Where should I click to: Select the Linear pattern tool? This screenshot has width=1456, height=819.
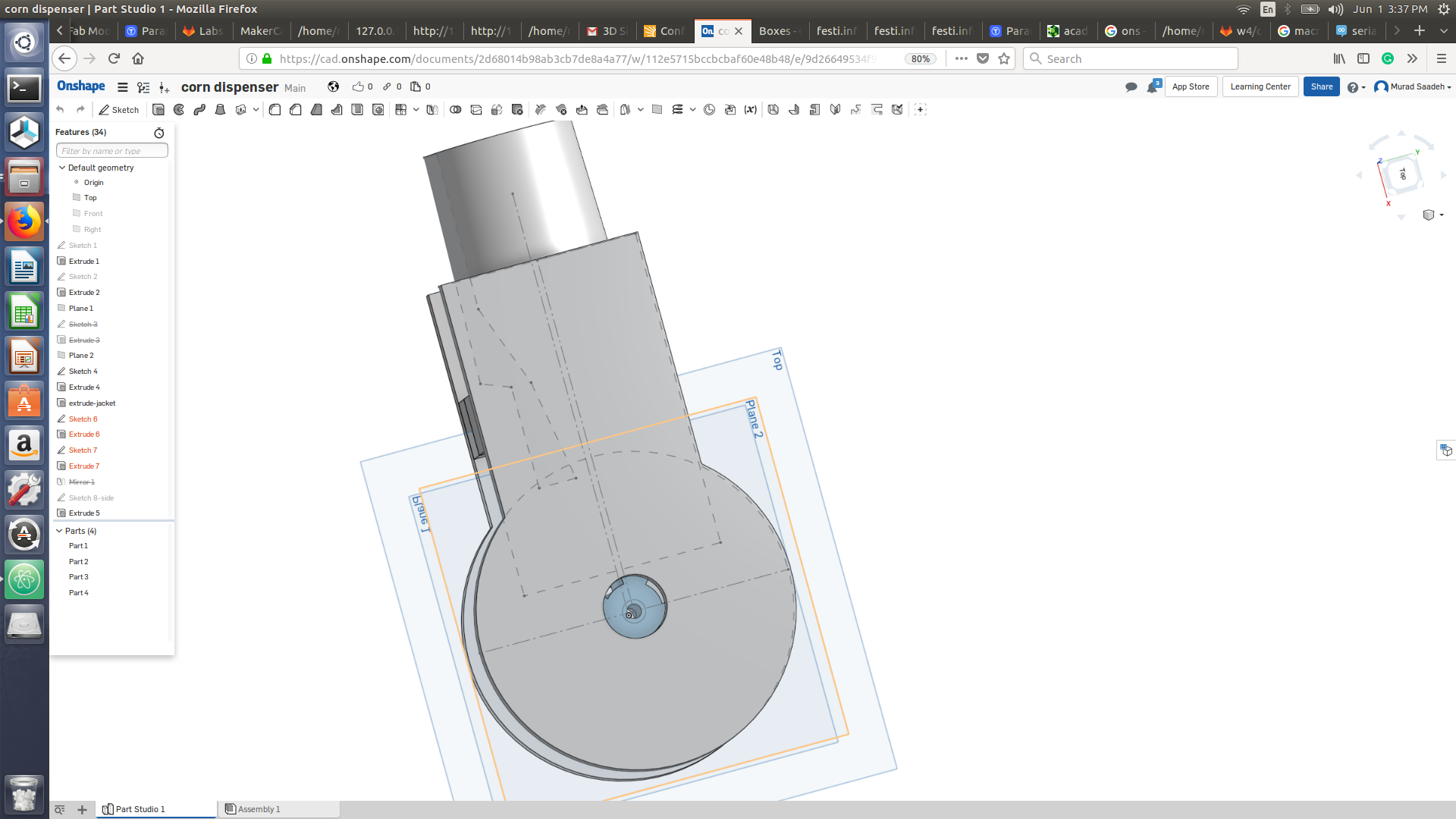[x=401, y=110]
